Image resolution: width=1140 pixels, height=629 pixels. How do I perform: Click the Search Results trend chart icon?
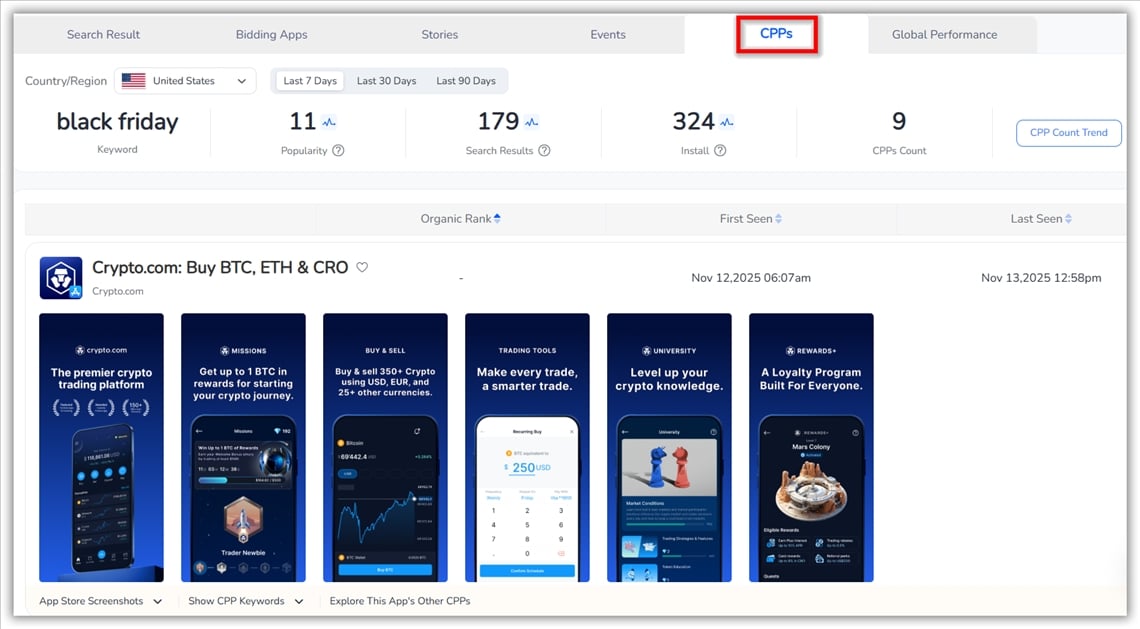point(531,123)
